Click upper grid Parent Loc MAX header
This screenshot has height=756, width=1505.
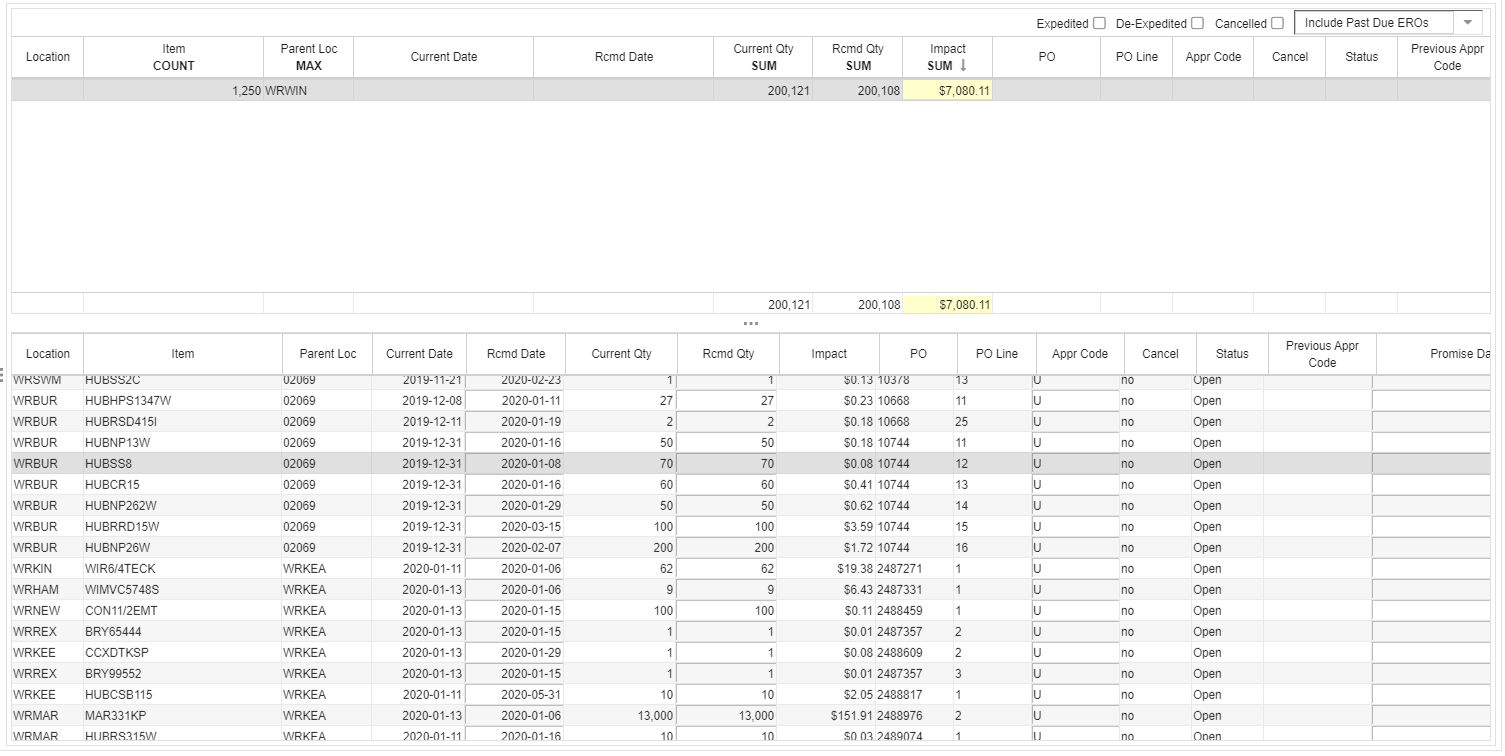point(308,57)
